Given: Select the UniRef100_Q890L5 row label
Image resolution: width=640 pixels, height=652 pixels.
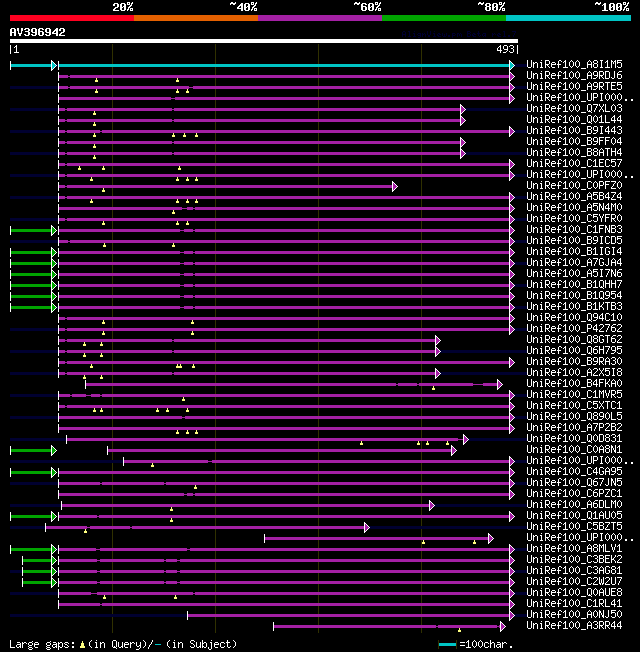Looking at the screenshot, I should click(574, 417).
